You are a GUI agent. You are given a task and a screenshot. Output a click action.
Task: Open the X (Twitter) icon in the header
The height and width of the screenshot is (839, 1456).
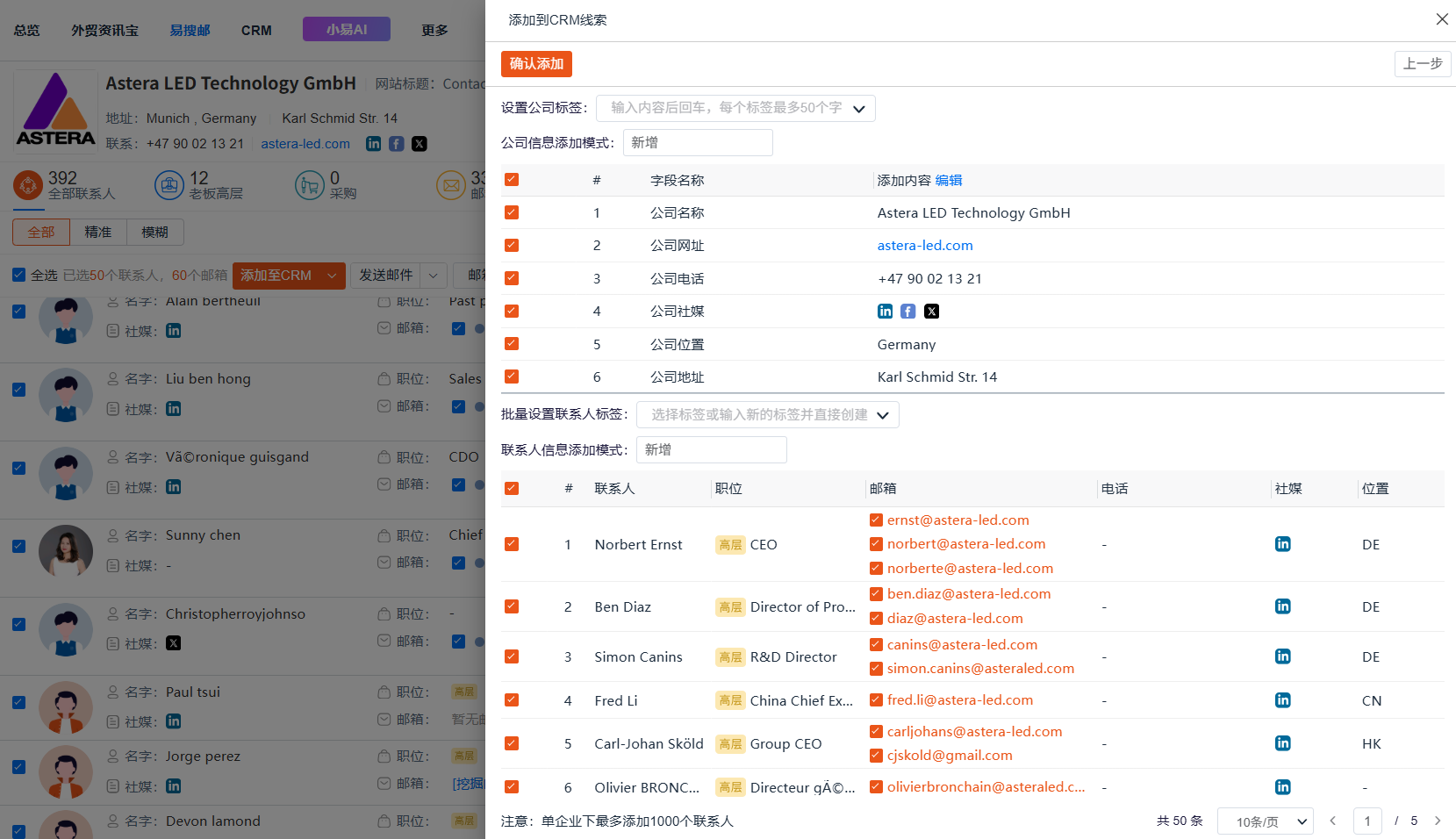[419, 143]
